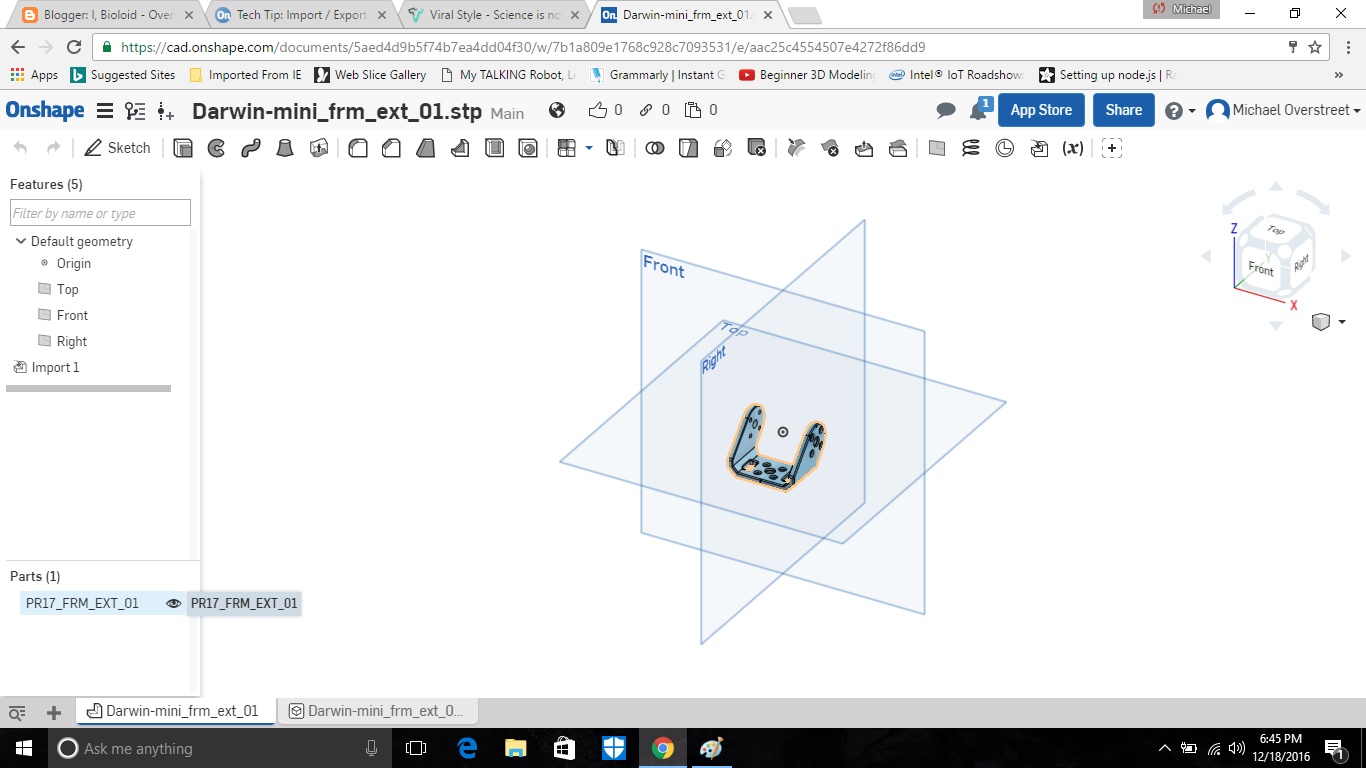1366x768 pixels.
Task: Select the Sweep tool
Action: (251, 148)
